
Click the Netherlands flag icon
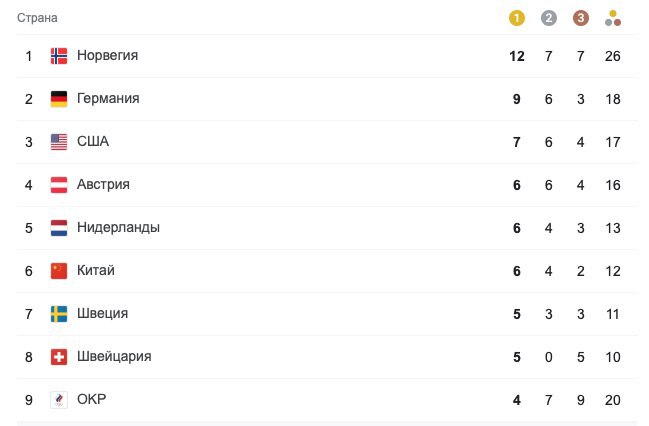pos(59,228)
